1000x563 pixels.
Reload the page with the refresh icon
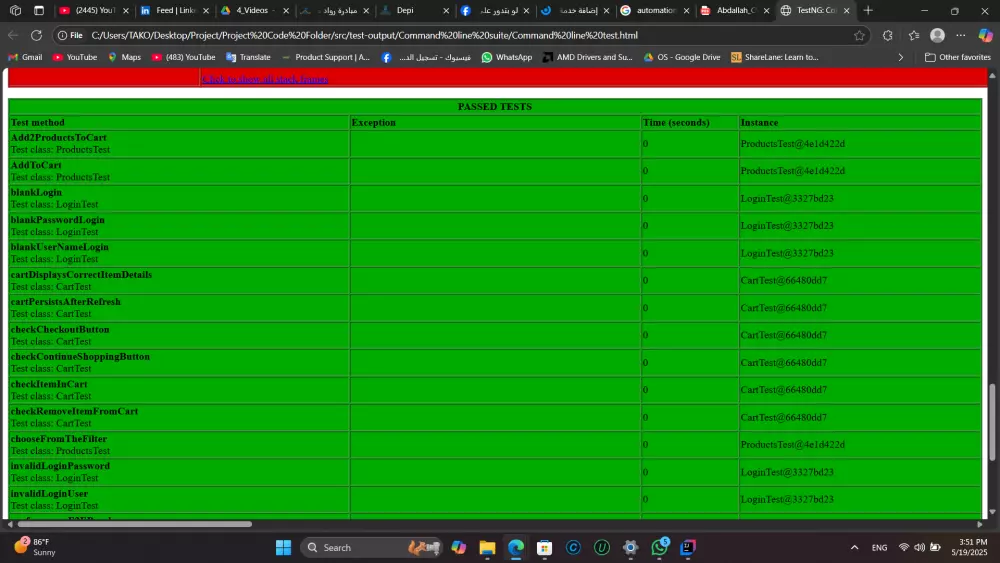point(36,35)
